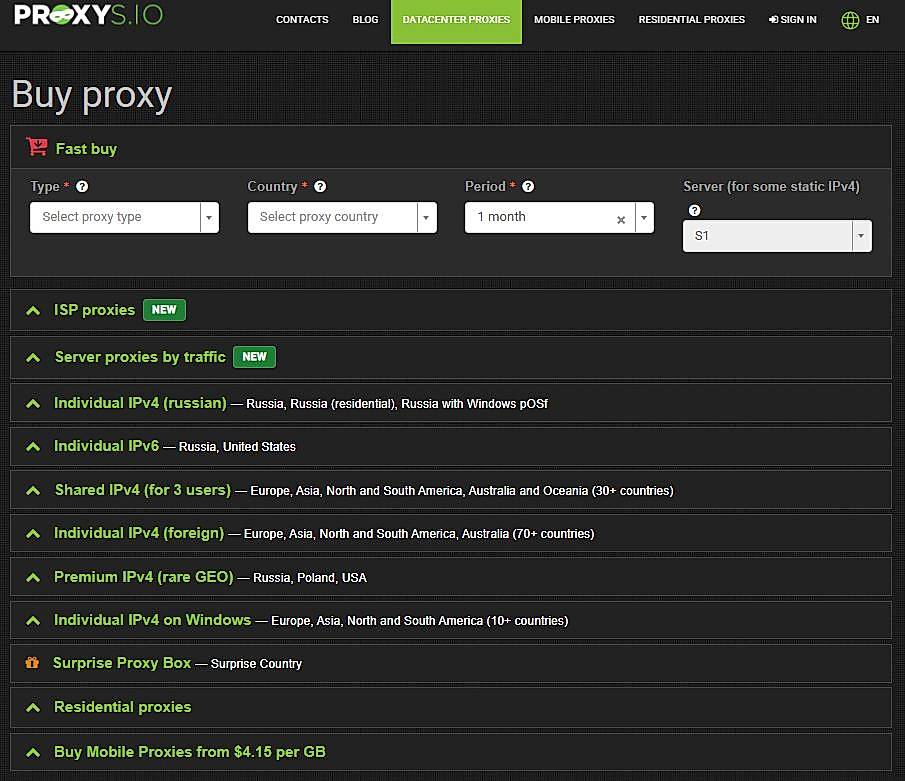Click '(10+ countries)' description text

[527, 621]
